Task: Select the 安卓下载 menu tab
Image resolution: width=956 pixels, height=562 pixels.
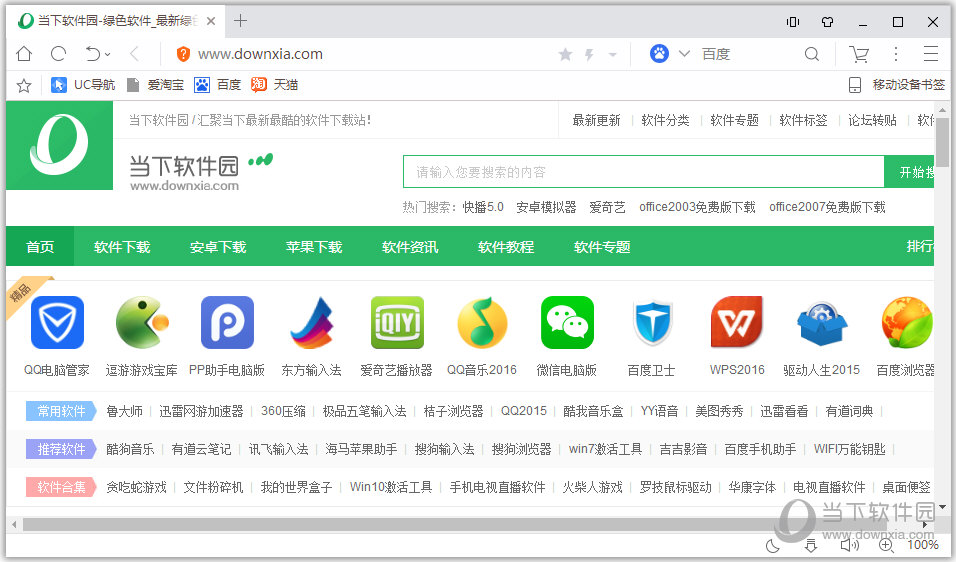Action: point(218,247)
